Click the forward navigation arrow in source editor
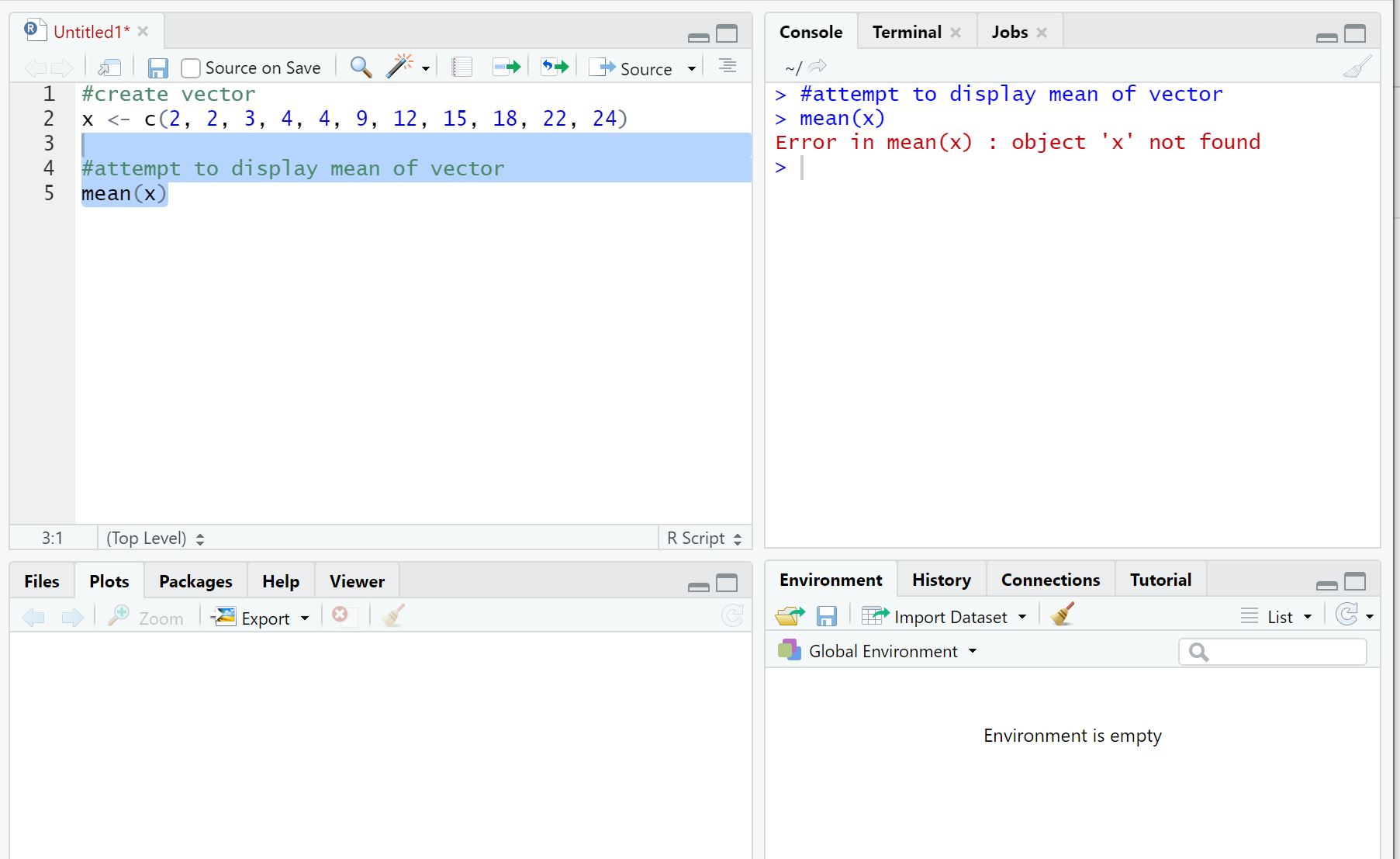The image size is (1400, 859). pos(62,68)
